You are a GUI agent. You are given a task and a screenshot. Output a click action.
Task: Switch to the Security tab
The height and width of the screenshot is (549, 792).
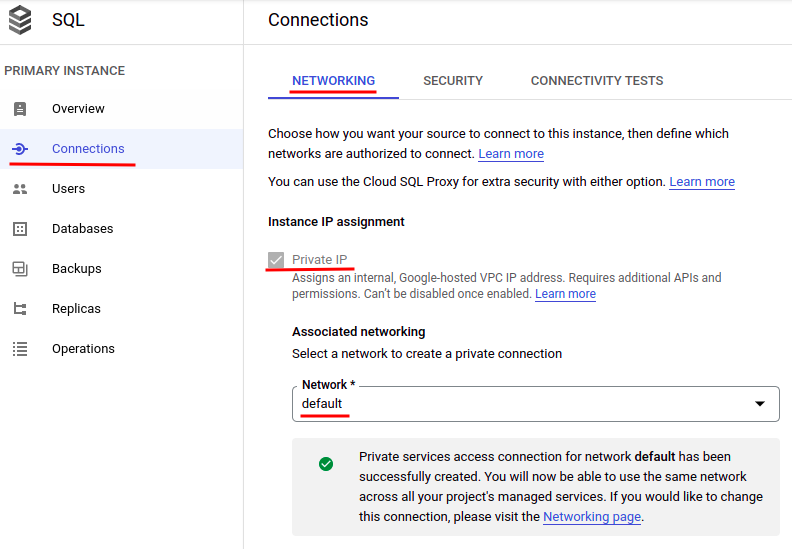tap(453, 81)
